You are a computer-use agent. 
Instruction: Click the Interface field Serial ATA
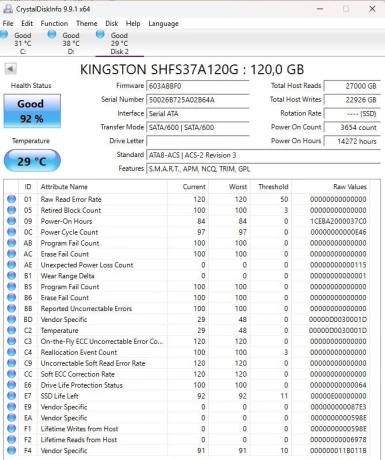point(198,114)
